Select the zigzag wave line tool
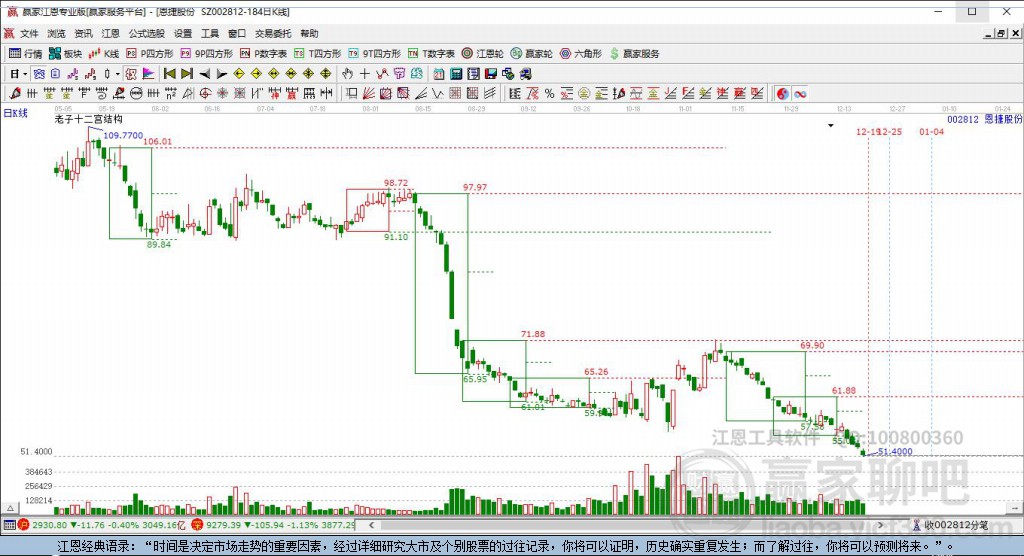The width and height of the screenshot is (1024, 556). tap(438, 93)
